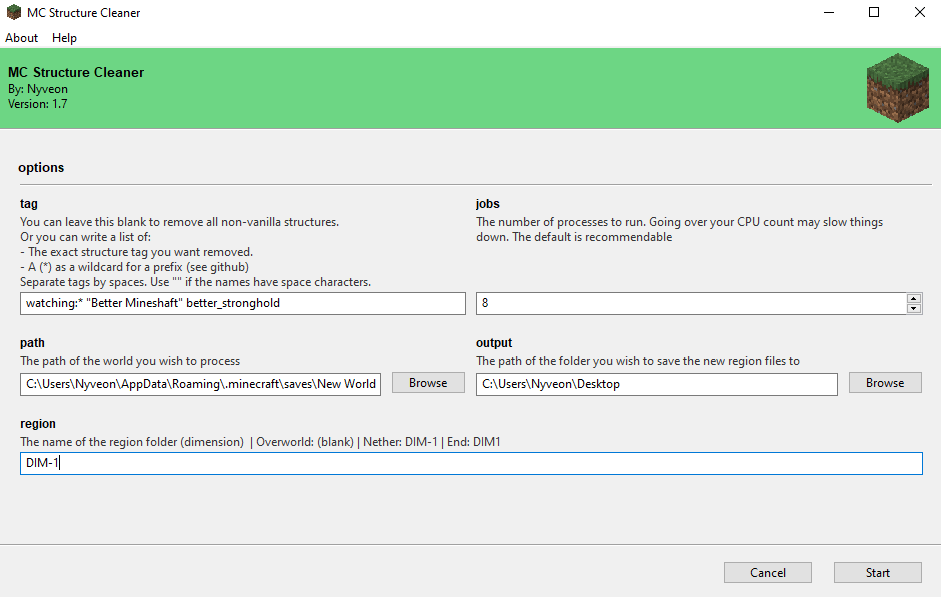Click the Overworld/Nether/End region description text

[260, 442]
